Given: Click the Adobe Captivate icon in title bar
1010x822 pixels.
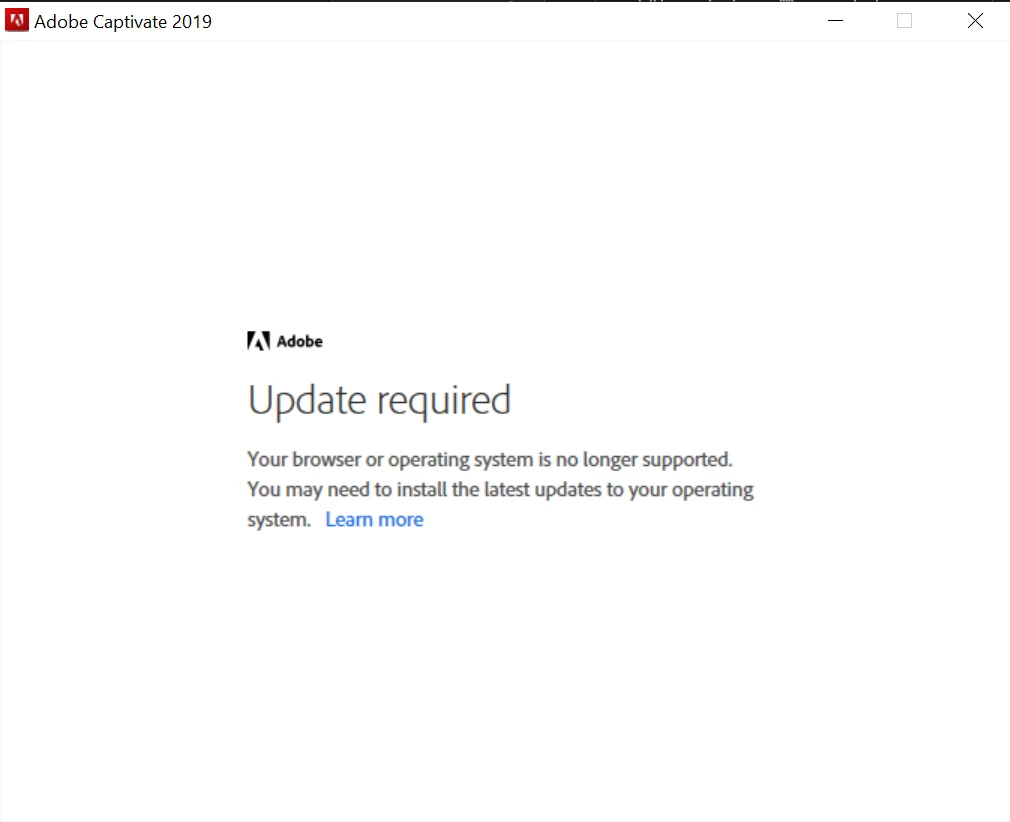Looking at the screenshot, I should pos(17,21).
